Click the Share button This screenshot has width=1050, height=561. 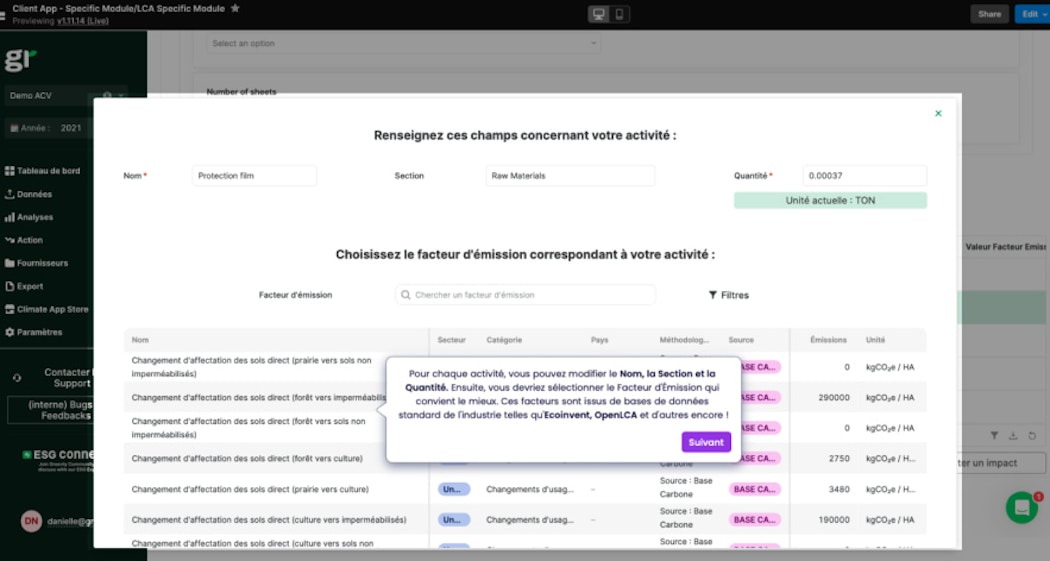click(x=989, y=14)
